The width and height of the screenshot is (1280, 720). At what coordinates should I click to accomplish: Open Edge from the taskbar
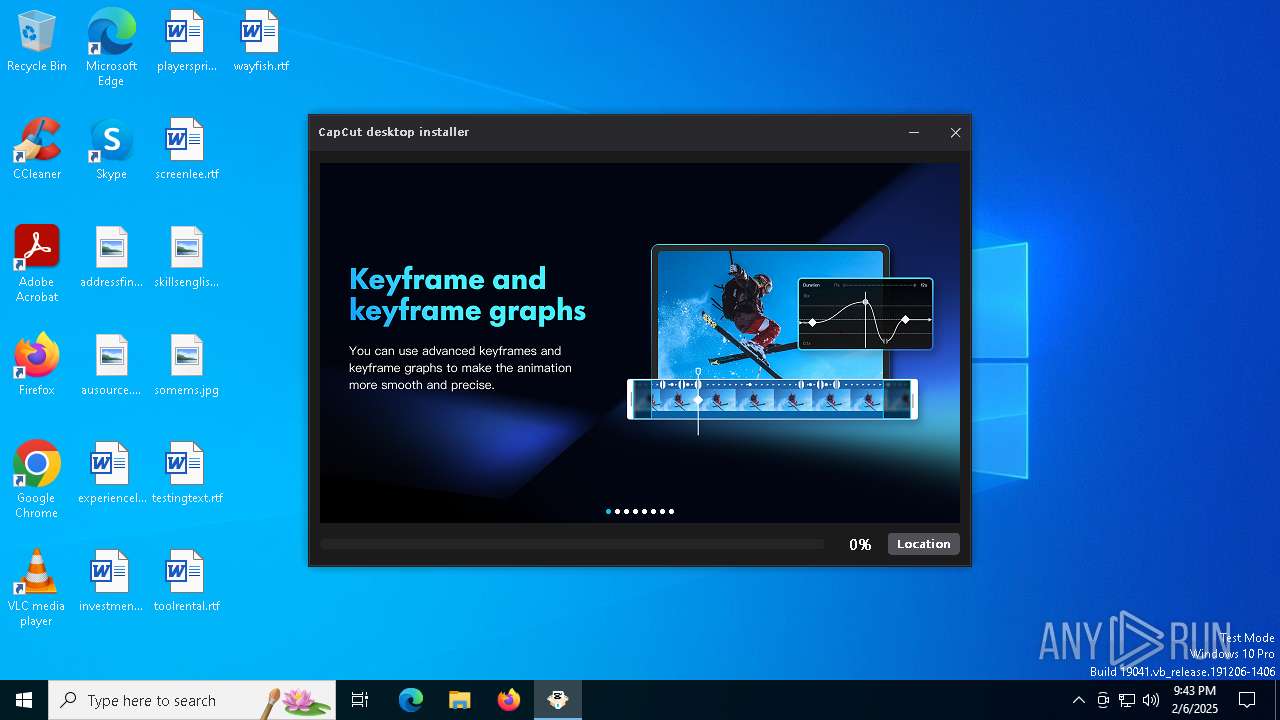coord(411,700)
